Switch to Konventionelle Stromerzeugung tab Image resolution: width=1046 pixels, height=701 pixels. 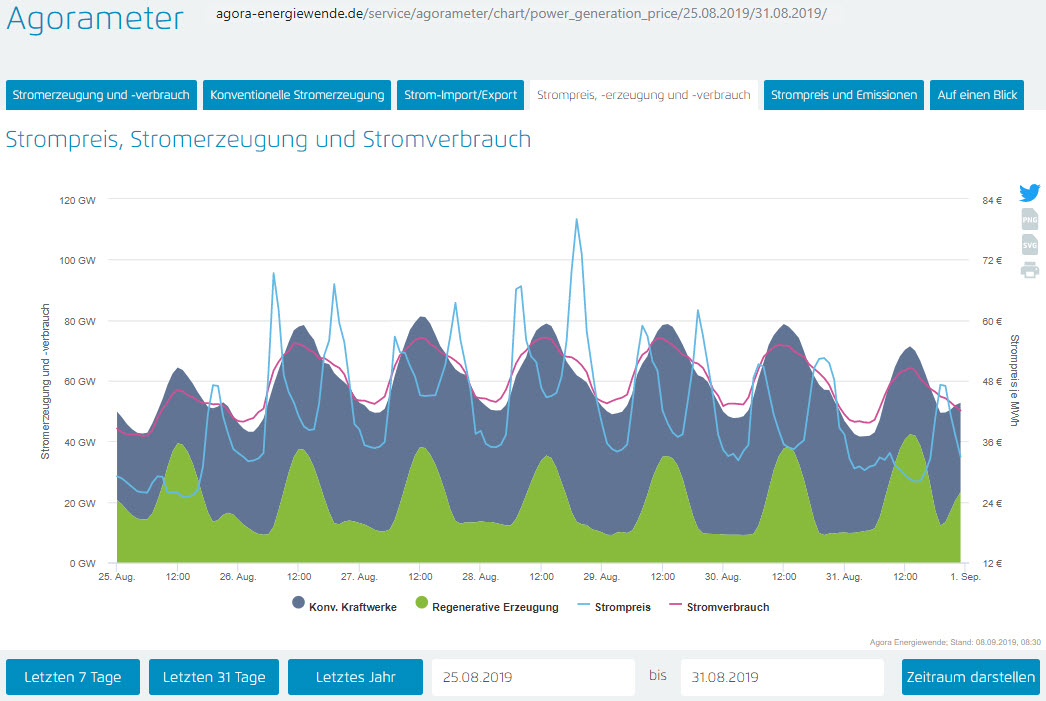[297, 95]
